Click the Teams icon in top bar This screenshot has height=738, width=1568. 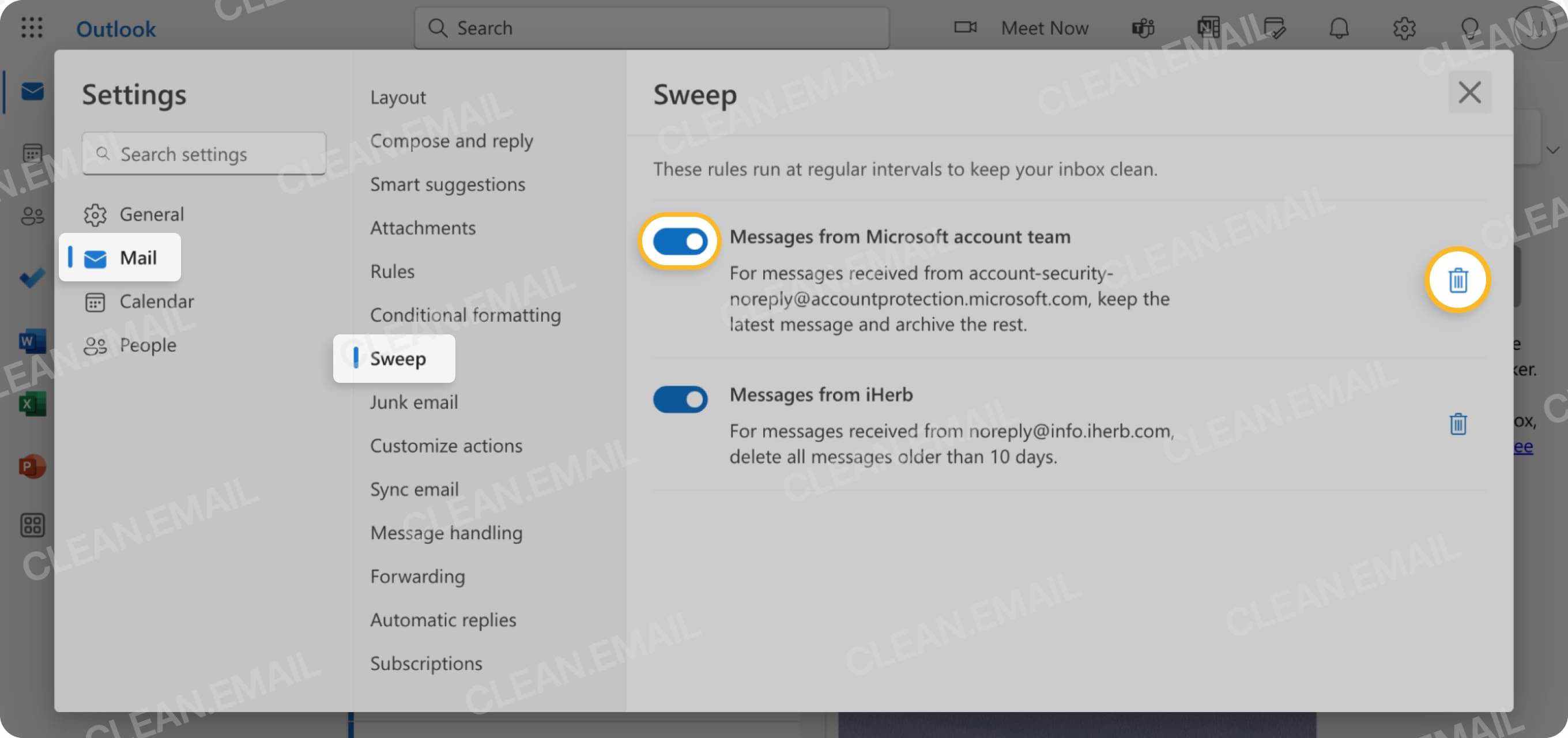[x=1143, y=28]
